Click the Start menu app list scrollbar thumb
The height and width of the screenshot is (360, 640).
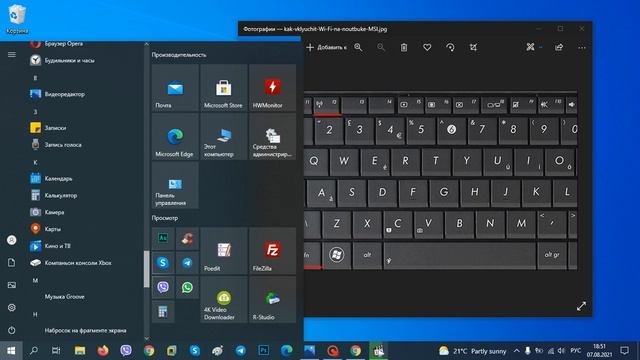147,269
